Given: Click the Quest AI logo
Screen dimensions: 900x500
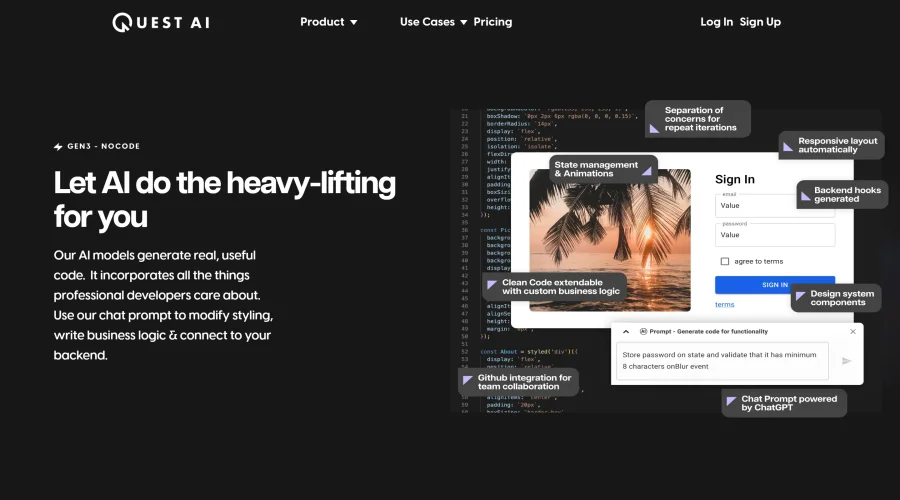Looking at the screenshot, I should pyautogui.click(x=161, y=22).
